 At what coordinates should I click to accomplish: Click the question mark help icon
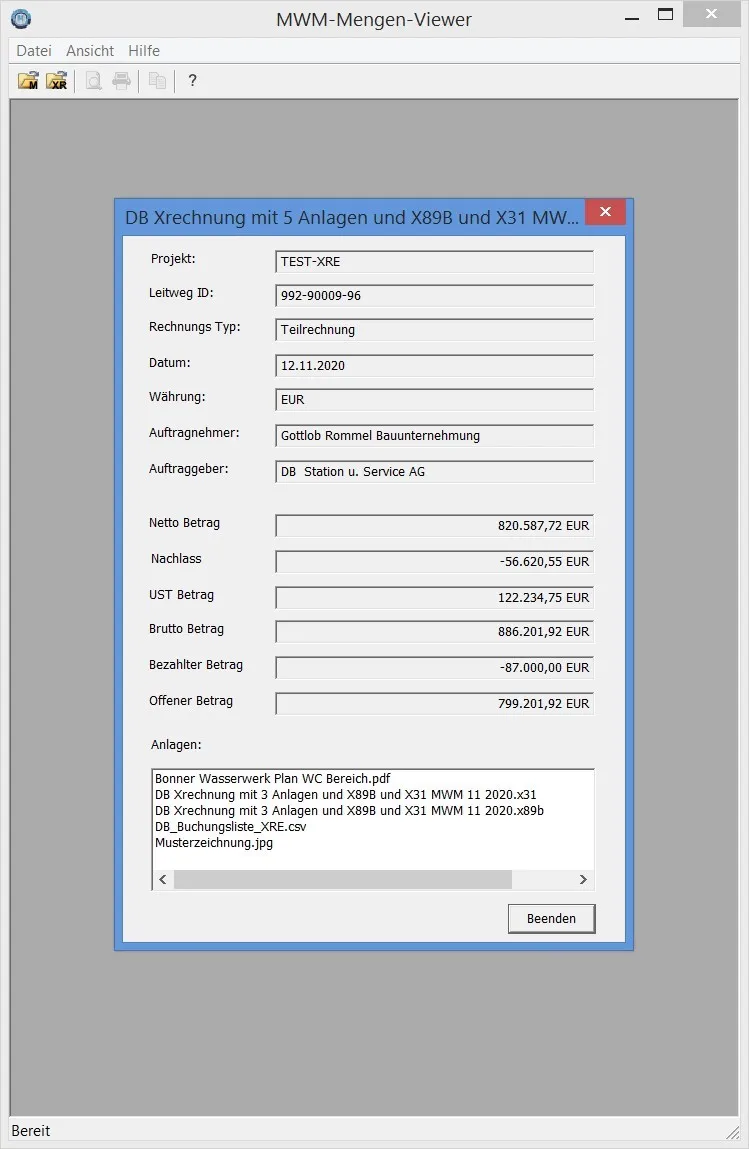point(192,81)
